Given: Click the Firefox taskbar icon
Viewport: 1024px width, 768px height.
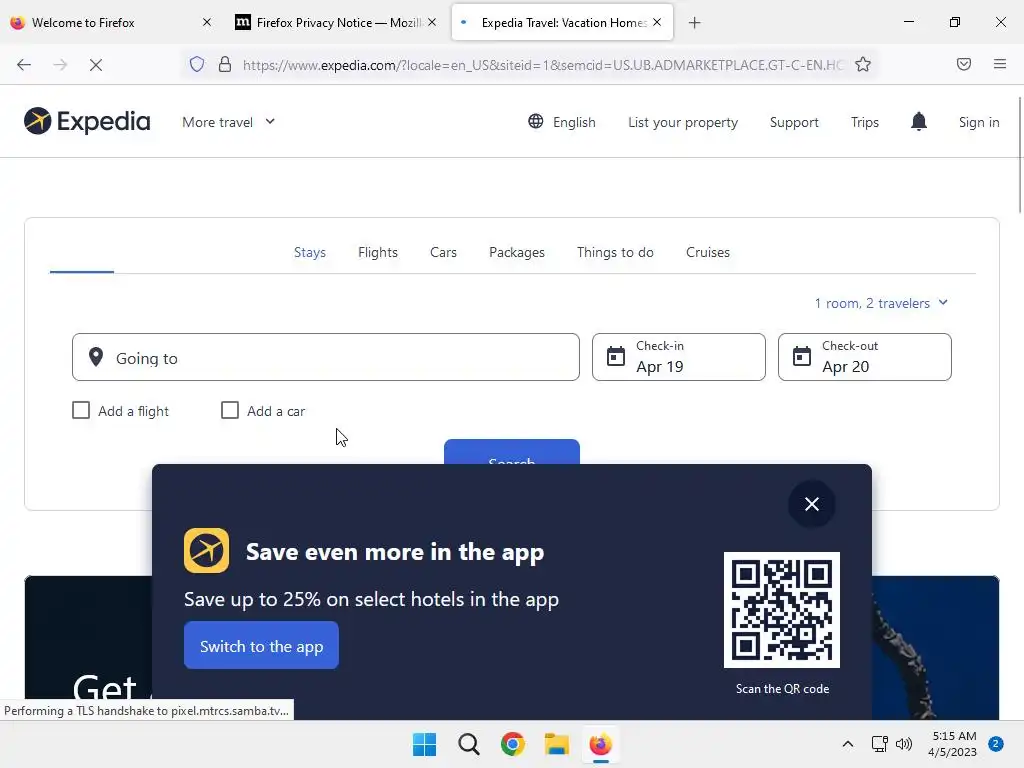Looking at the screenshot, I should click(601, 744).
